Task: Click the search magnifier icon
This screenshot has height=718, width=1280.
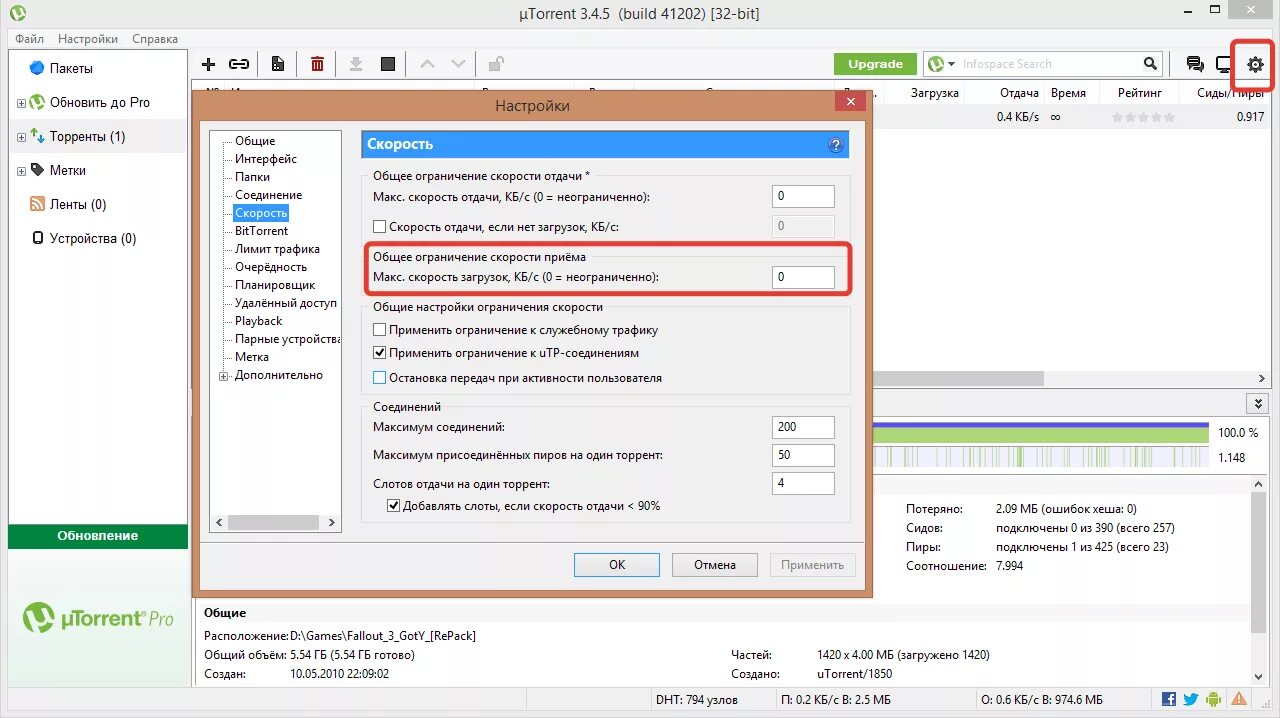Action: tap(1151, 64)
